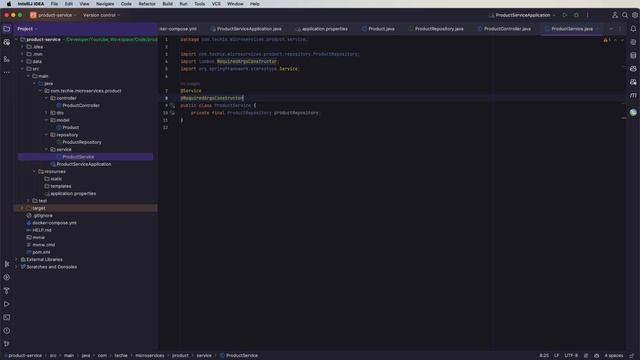
Task: Expand Scratches and Consoles node
Action: [16, 267]
